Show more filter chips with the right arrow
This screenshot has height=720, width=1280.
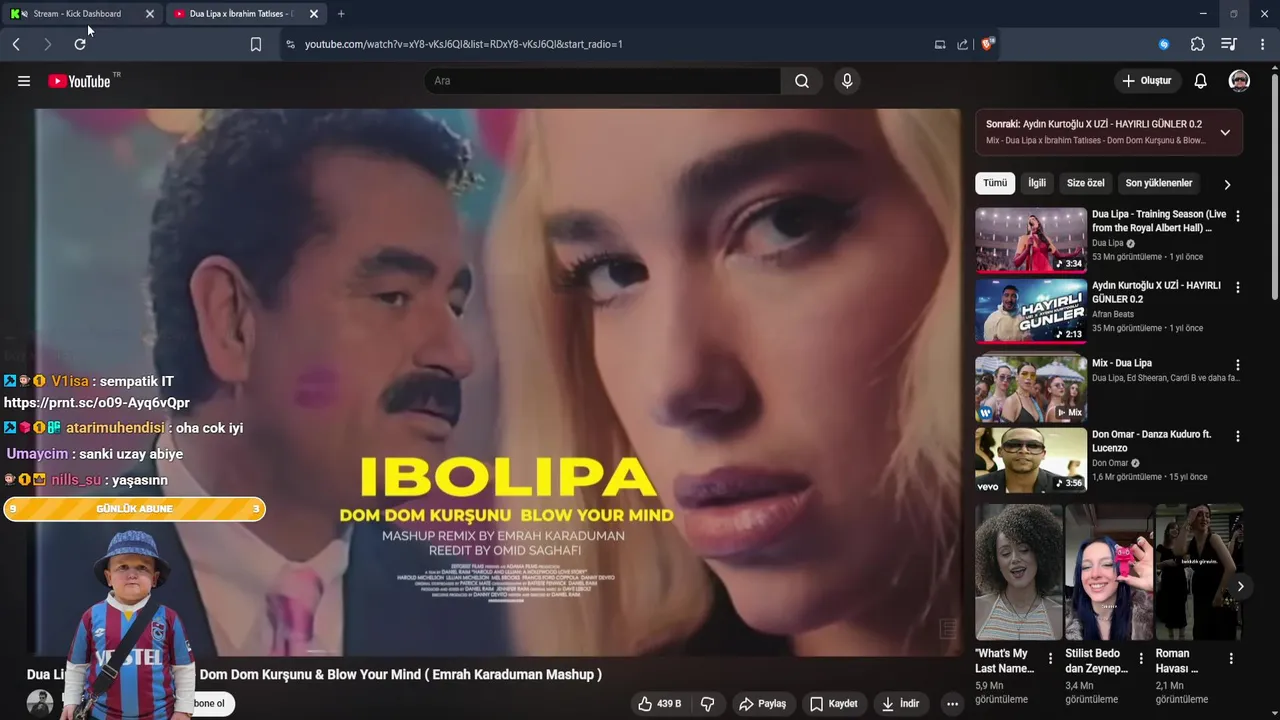click(x=1227, y=184)
